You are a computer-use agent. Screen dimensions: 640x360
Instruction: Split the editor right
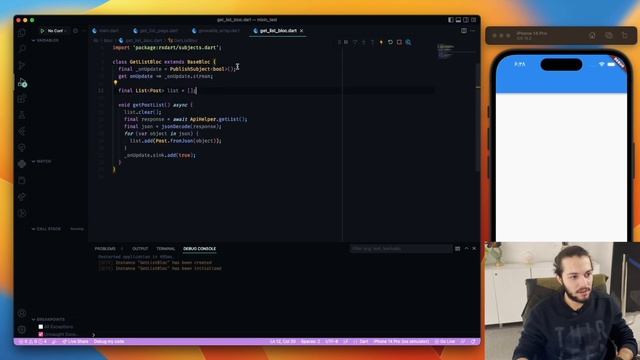(x=464, y=31)
